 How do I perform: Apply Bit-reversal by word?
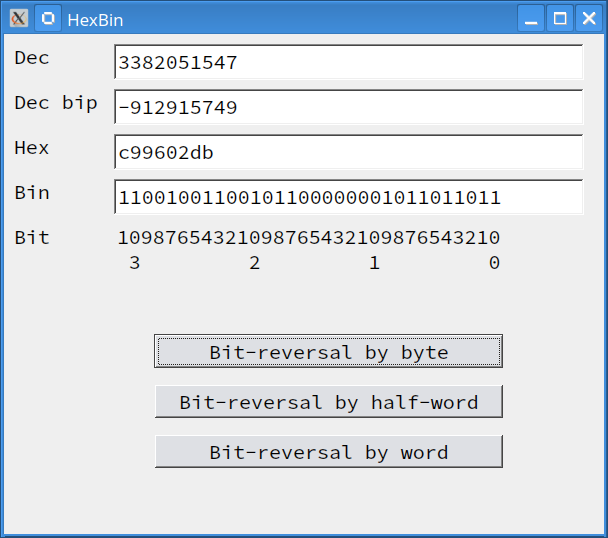click(328, 452)
